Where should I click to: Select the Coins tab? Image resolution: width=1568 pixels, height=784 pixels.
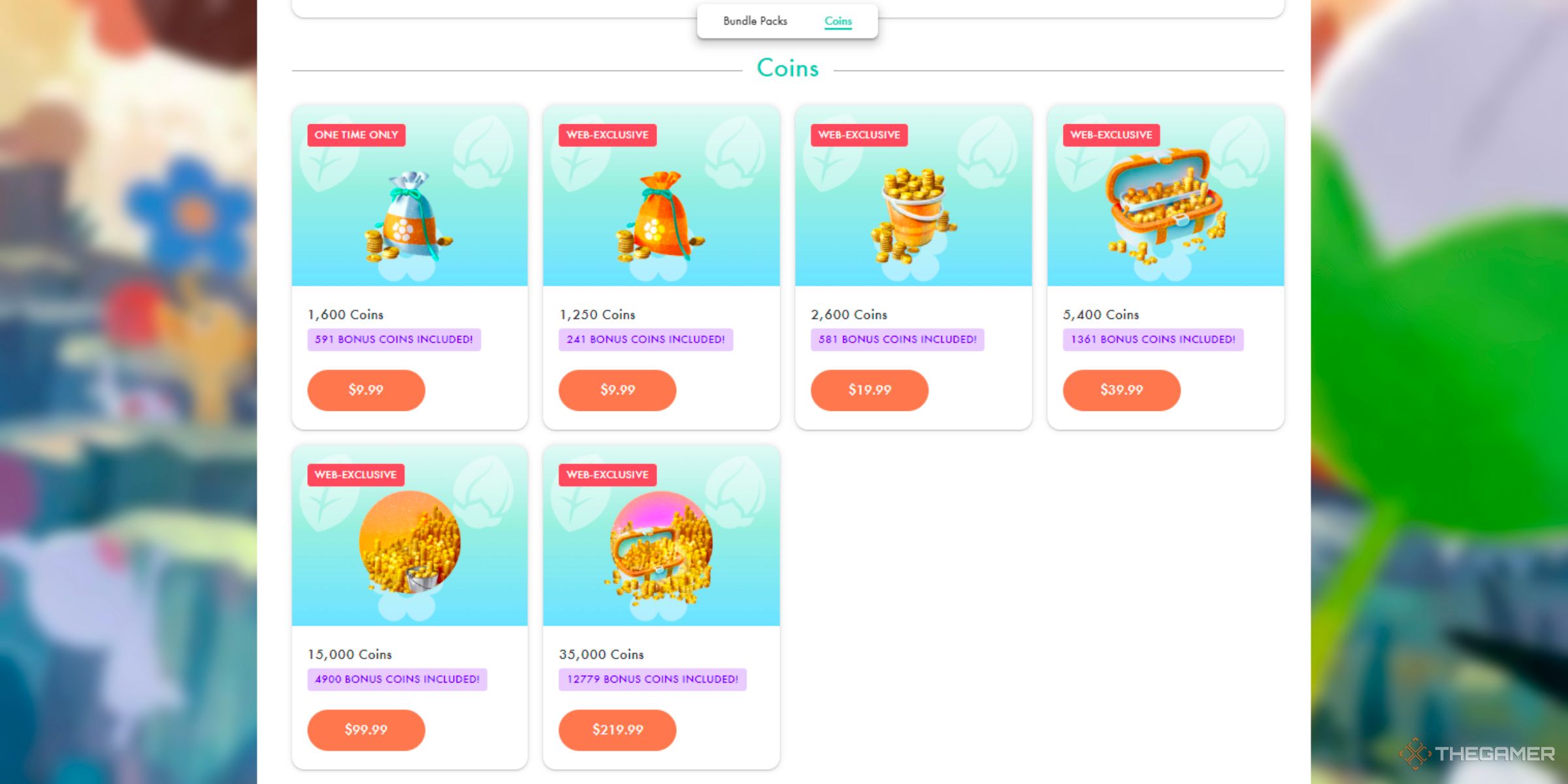[838, 21]
